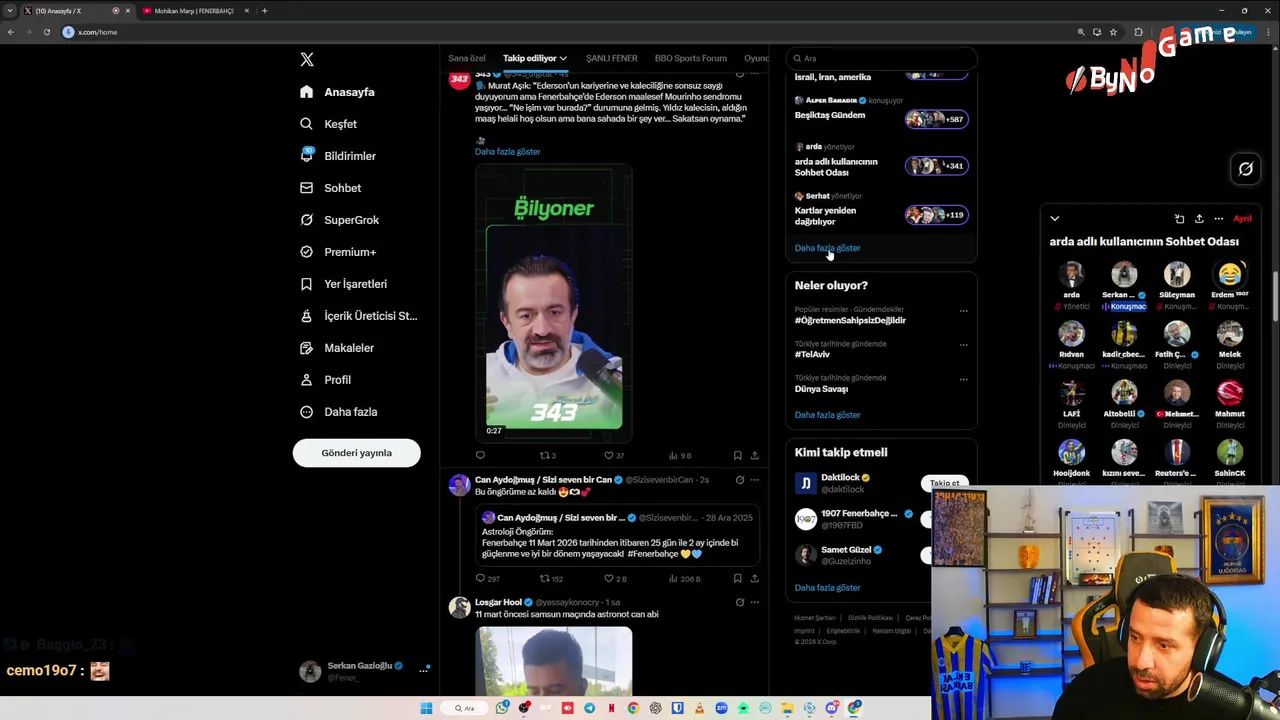Open account menu next to Serkan Gazioğlu

[424, 670]
